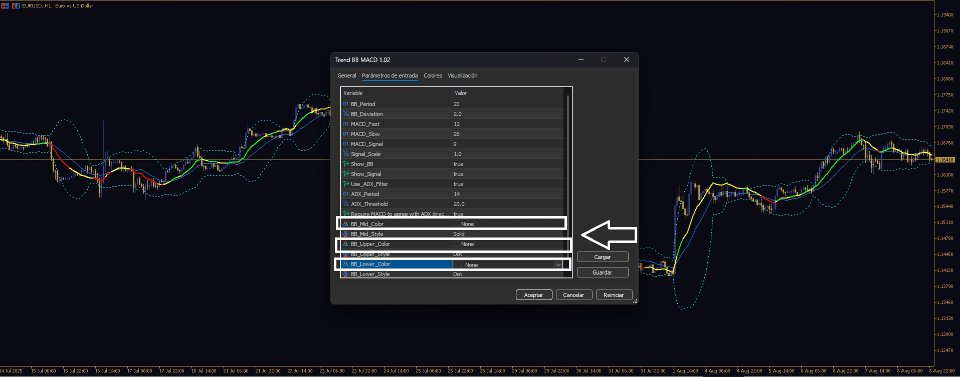
Task: Edit the ADX_Period value 14
Action: 457,194
